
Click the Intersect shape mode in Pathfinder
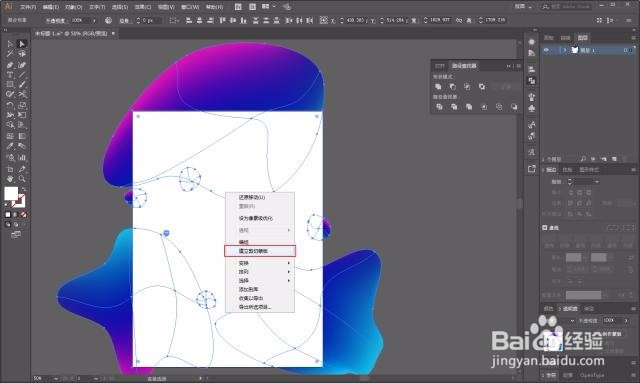[x=467, y=87]
